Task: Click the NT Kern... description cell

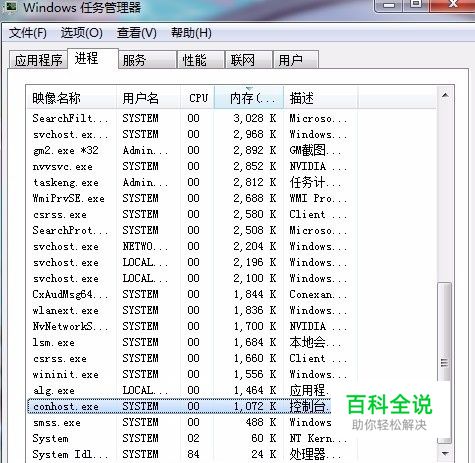Action: [x=318, y=438]
